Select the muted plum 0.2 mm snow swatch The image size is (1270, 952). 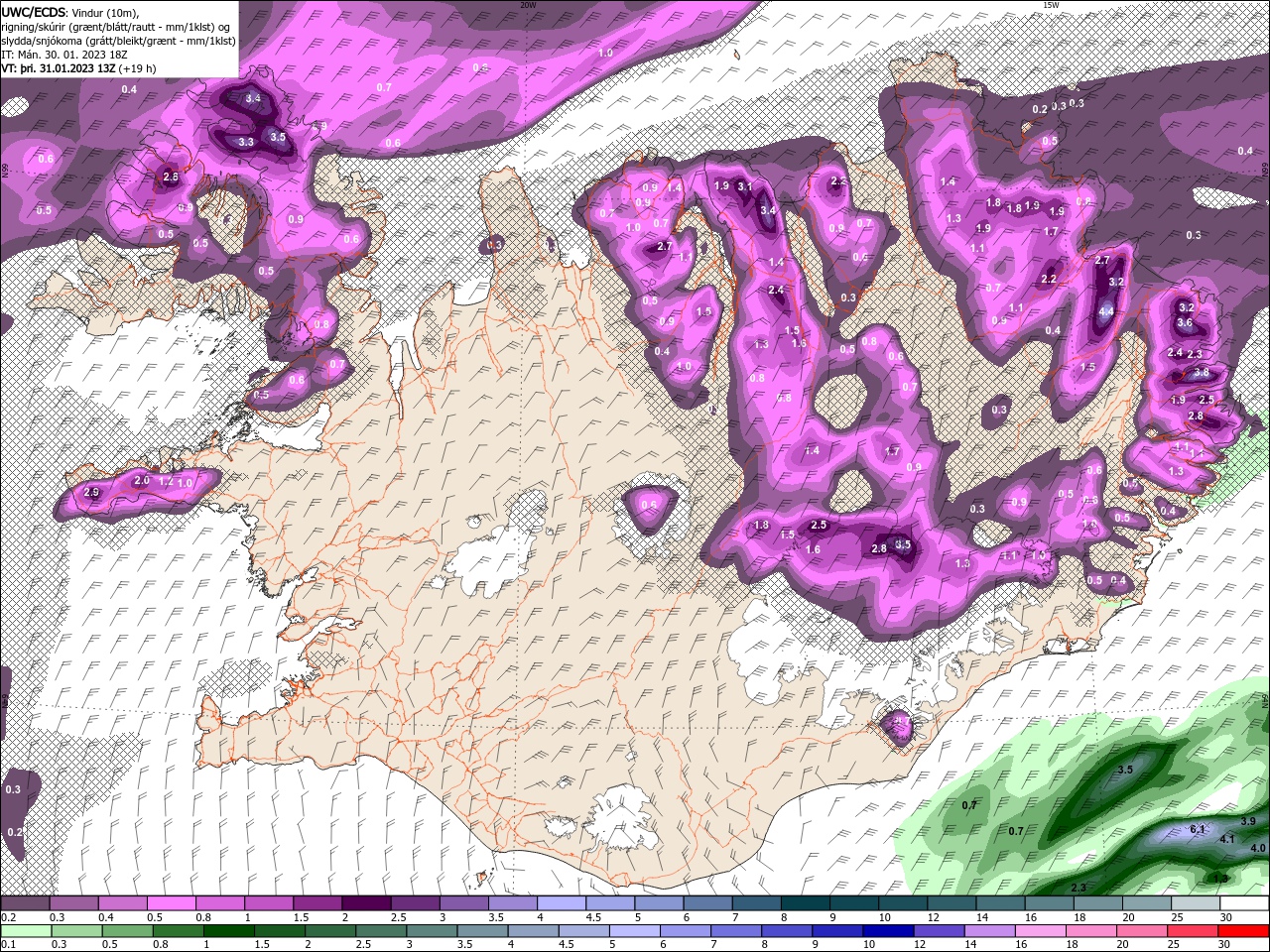[x=25, y=903]
